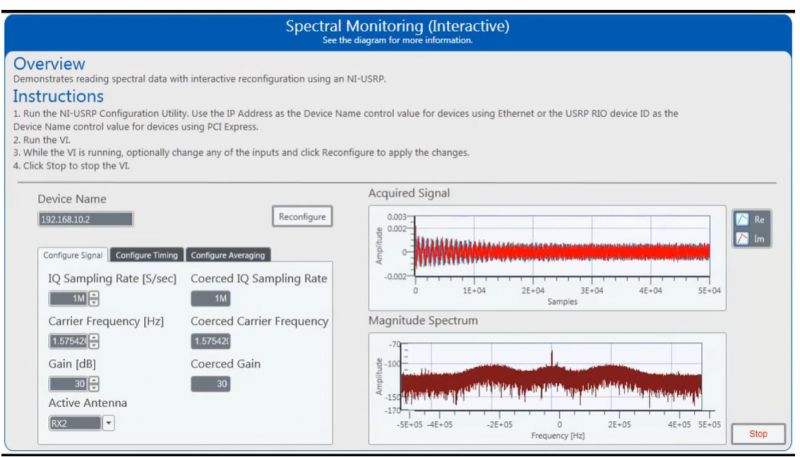Adjust the Gain stepper arrows
The width and height of the screenshot is (800, 457).
(x=94, y=384)
